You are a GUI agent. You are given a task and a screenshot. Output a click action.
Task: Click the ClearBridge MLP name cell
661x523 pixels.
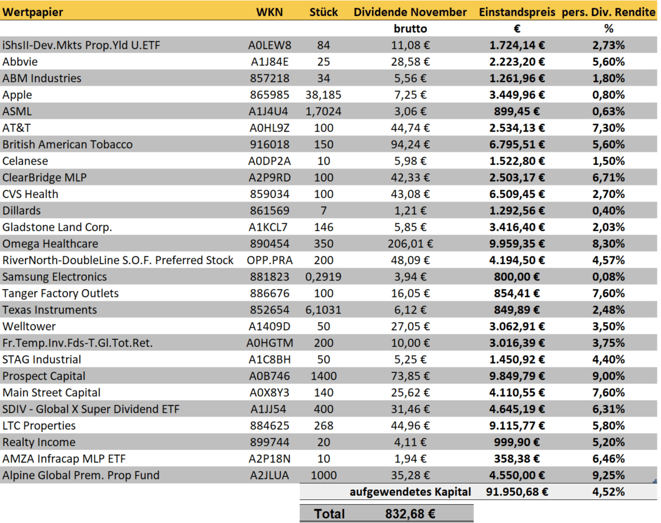44,177
